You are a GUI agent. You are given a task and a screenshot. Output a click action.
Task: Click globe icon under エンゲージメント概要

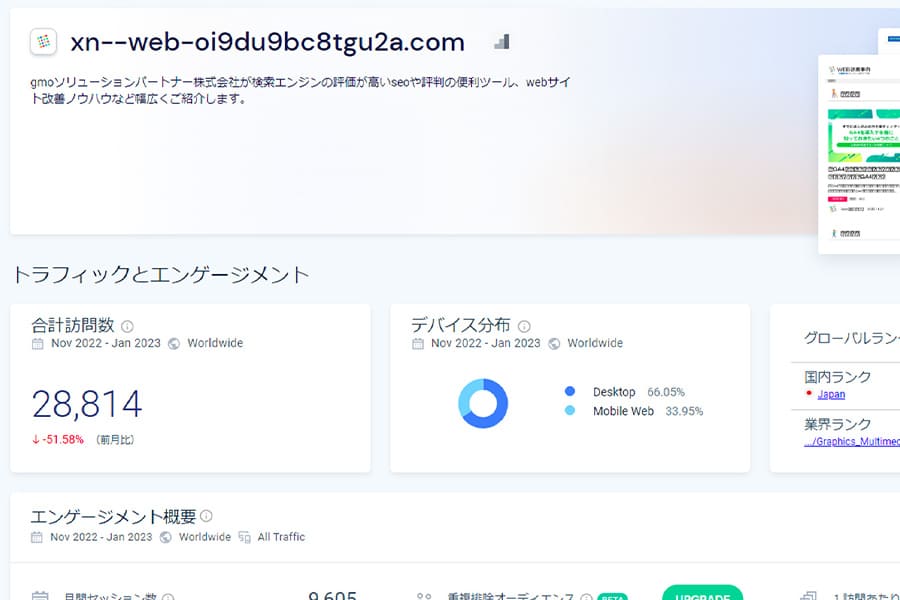tap(165, 537)
